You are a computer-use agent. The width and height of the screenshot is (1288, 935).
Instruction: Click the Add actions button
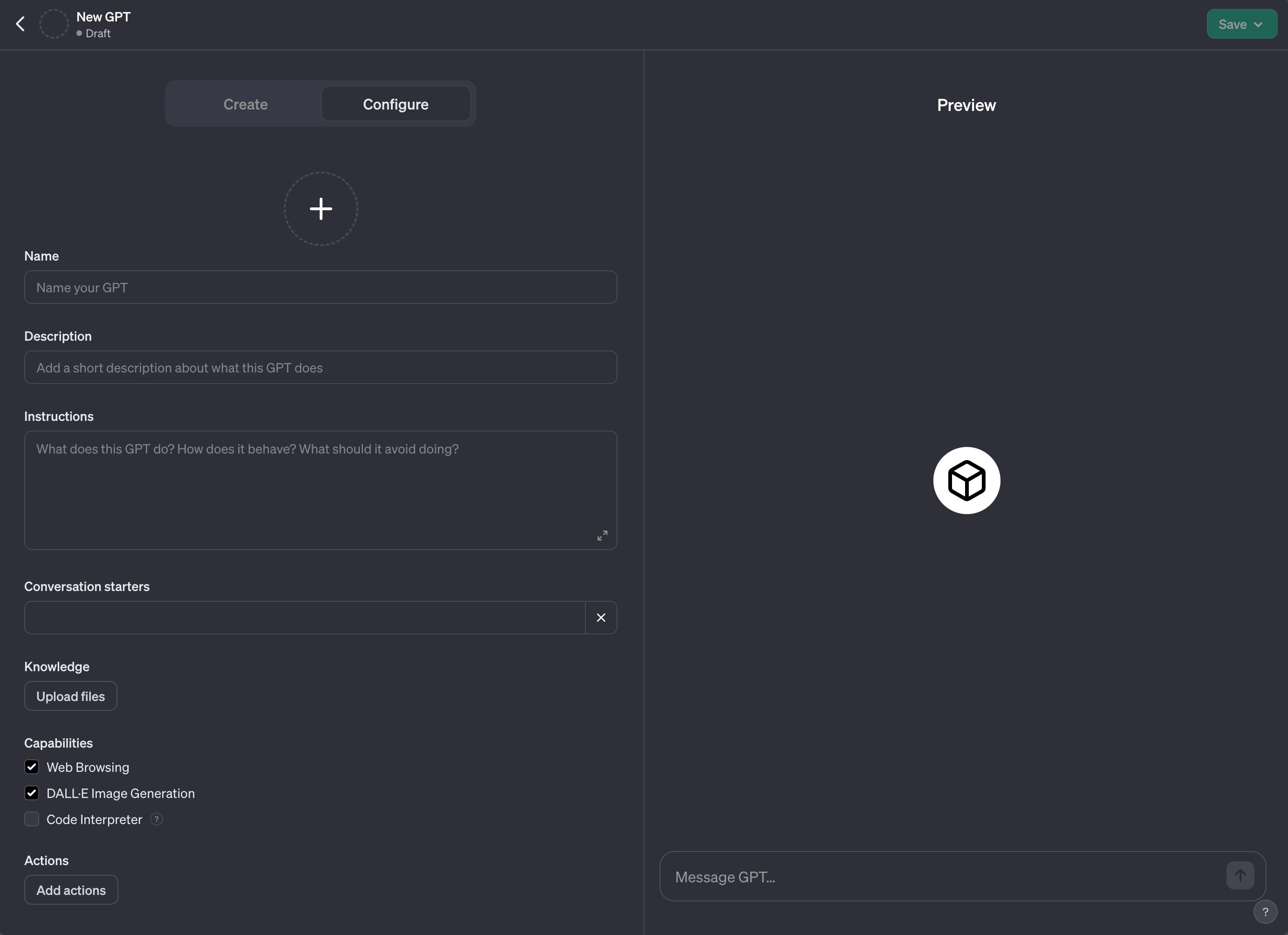(x=71, y=890)
